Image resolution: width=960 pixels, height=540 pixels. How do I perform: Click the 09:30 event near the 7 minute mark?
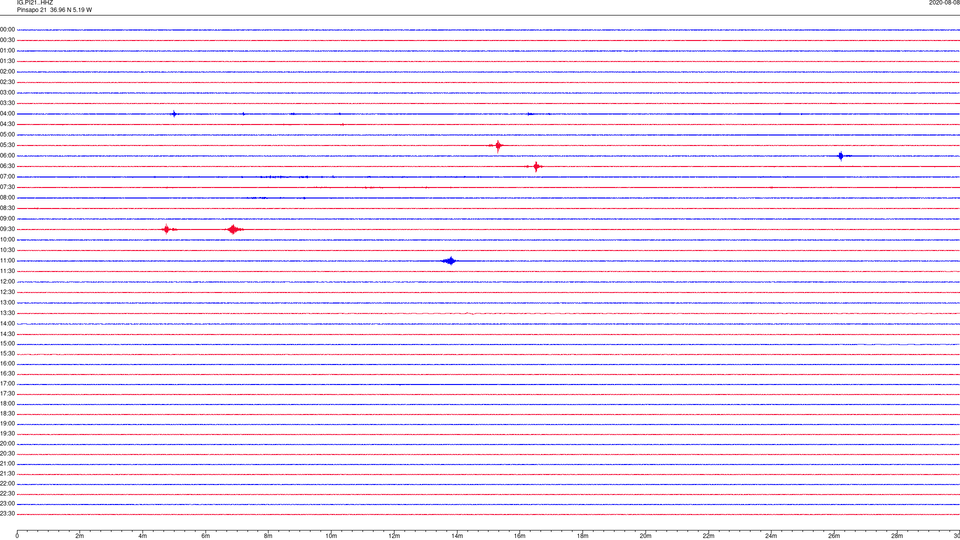pyautogui.click(x=233, y=230)
